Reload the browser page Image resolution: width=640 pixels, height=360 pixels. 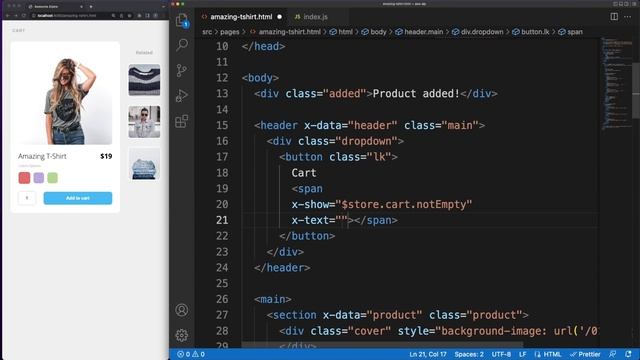(24, 16)
